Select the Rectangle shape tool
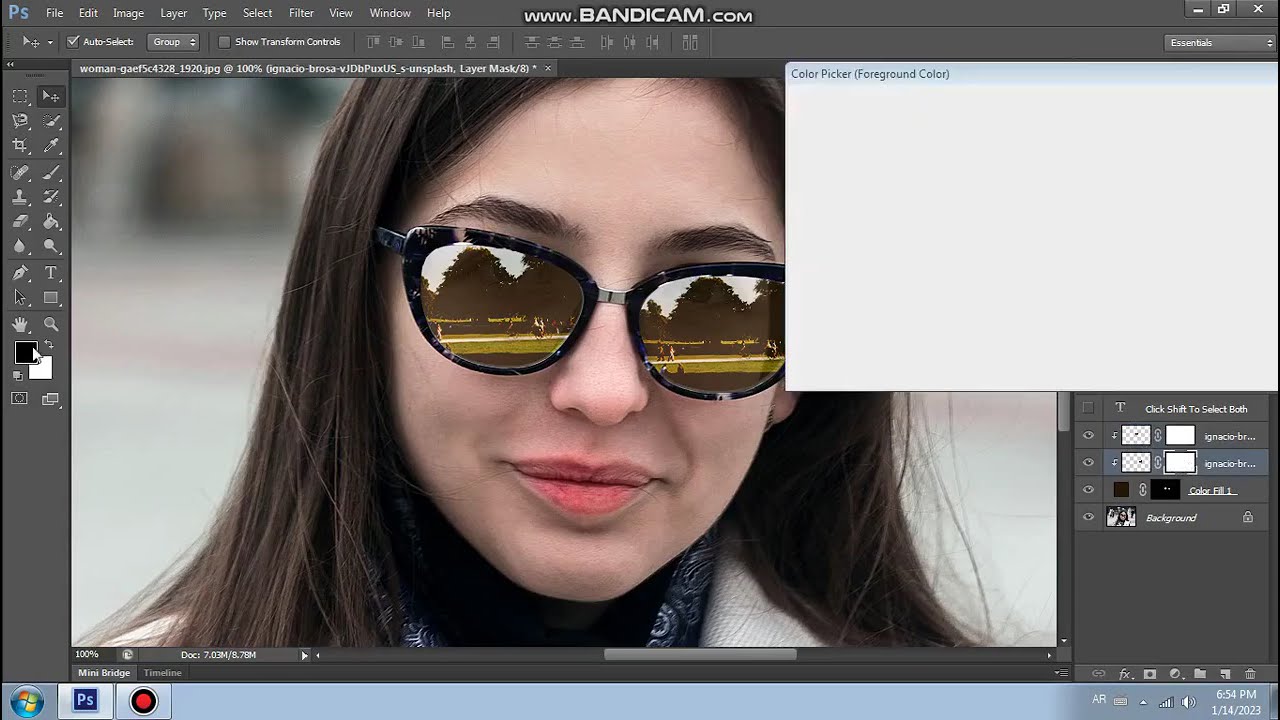 pos(51,298)
